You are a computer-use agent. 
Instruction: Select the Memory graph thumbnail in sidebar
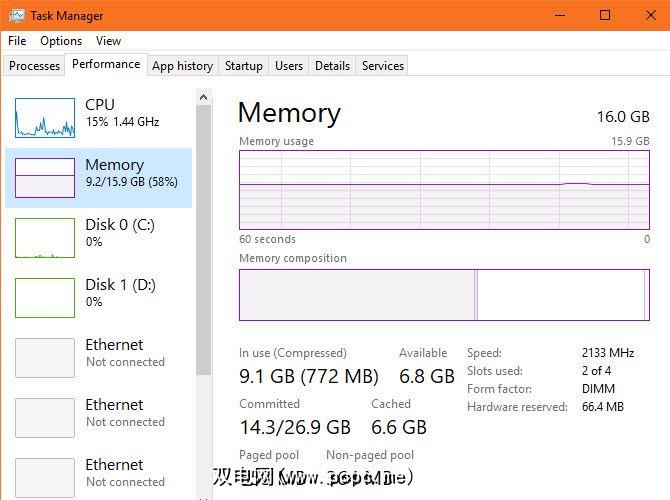point(45,178)
